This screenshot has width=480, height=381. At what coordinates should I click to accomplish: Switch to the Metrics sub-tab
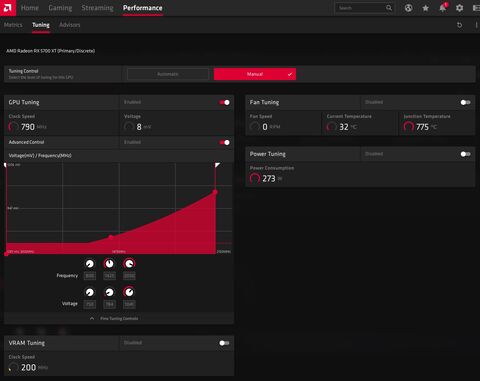click(13, 25)
